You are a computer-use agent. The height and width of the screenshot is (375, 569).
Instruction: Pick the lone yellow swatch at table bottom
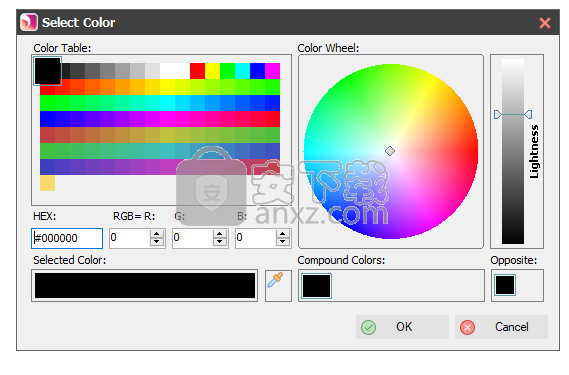pos(48,183)
